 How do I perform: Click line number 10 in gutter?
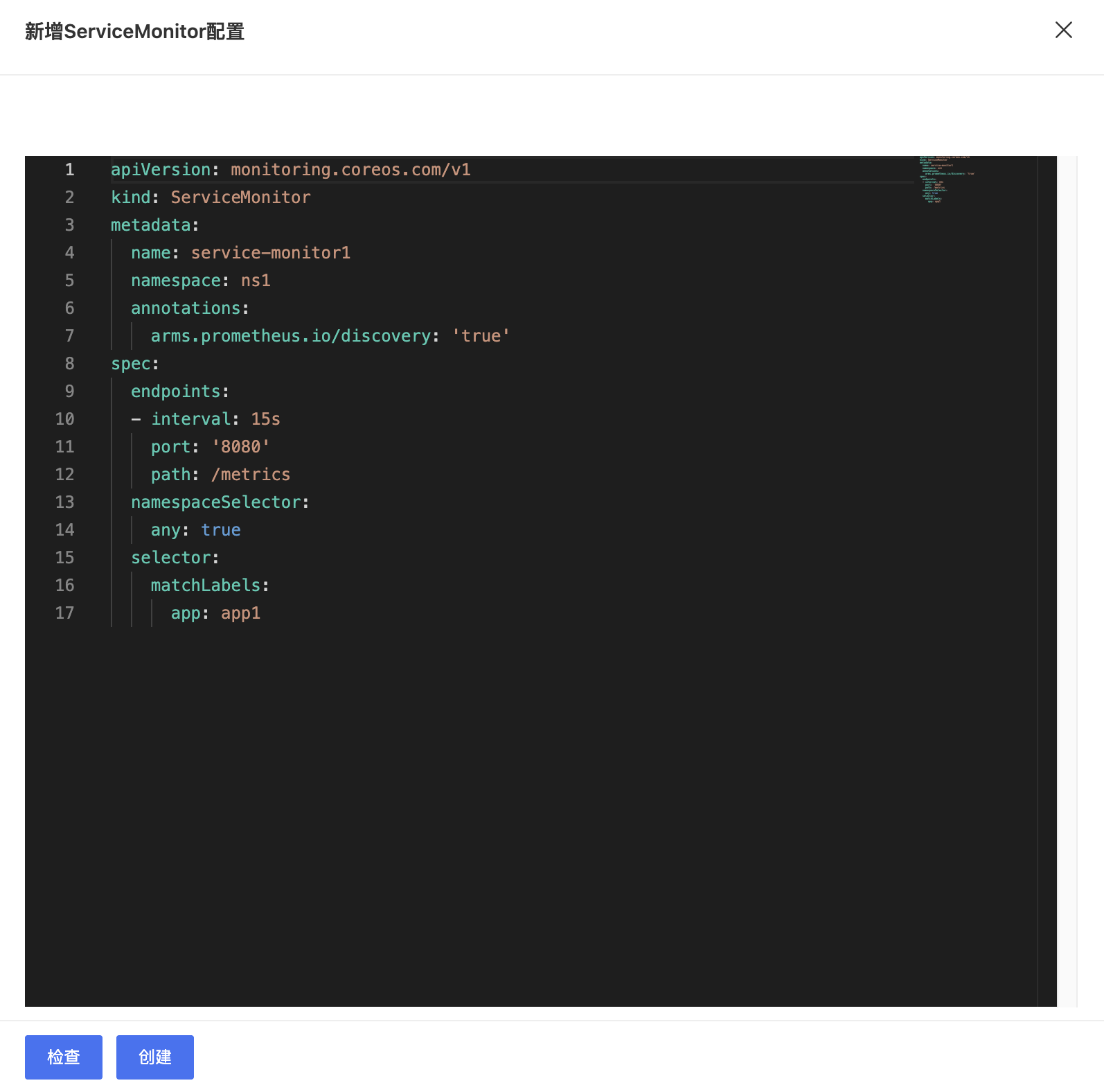[64, 419]
